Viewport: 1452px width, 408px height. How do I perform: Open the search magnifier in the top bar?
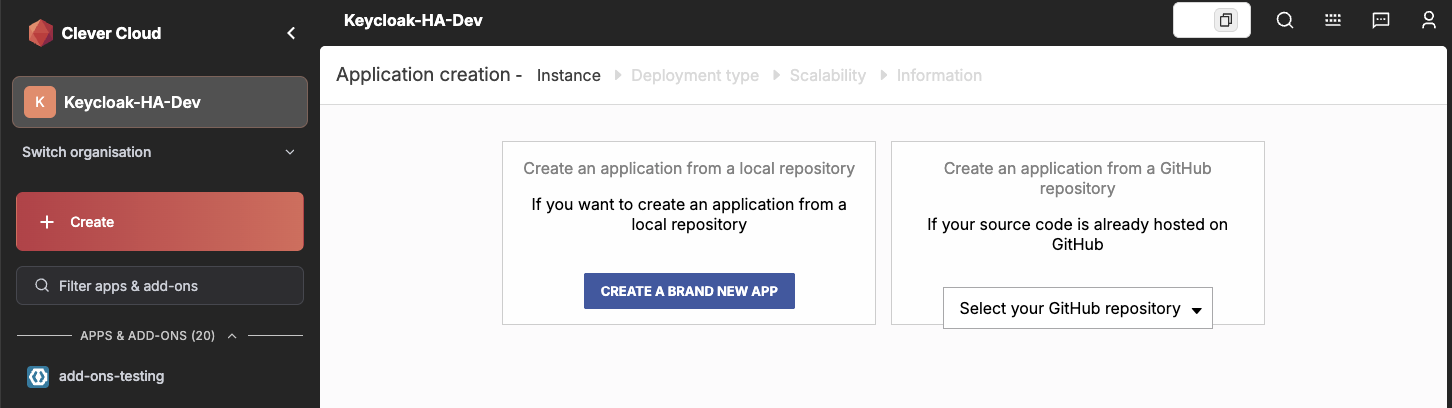[1286, 20]
